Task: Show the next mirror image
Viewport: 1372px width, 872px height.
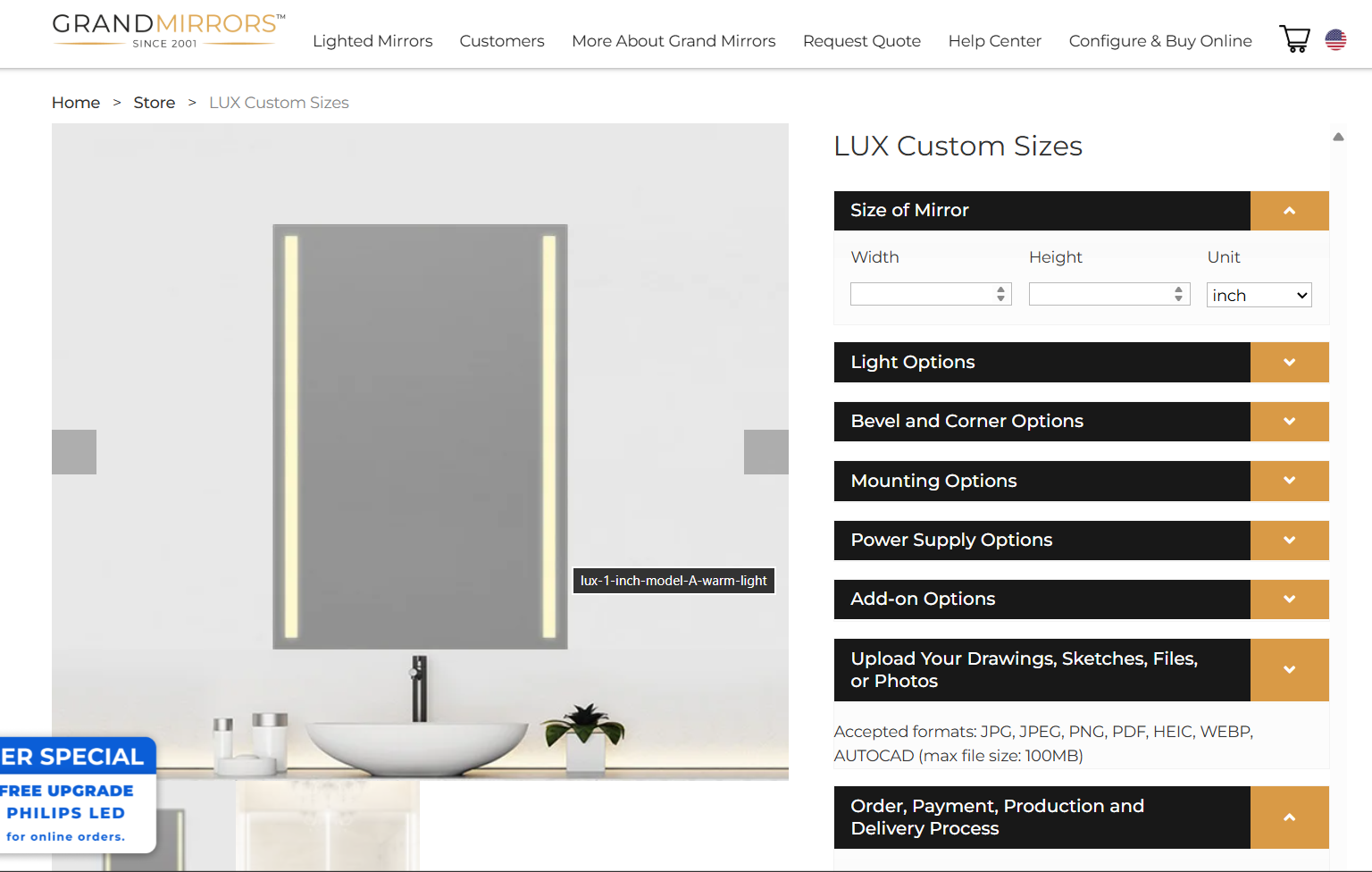Action: point(766,452)
